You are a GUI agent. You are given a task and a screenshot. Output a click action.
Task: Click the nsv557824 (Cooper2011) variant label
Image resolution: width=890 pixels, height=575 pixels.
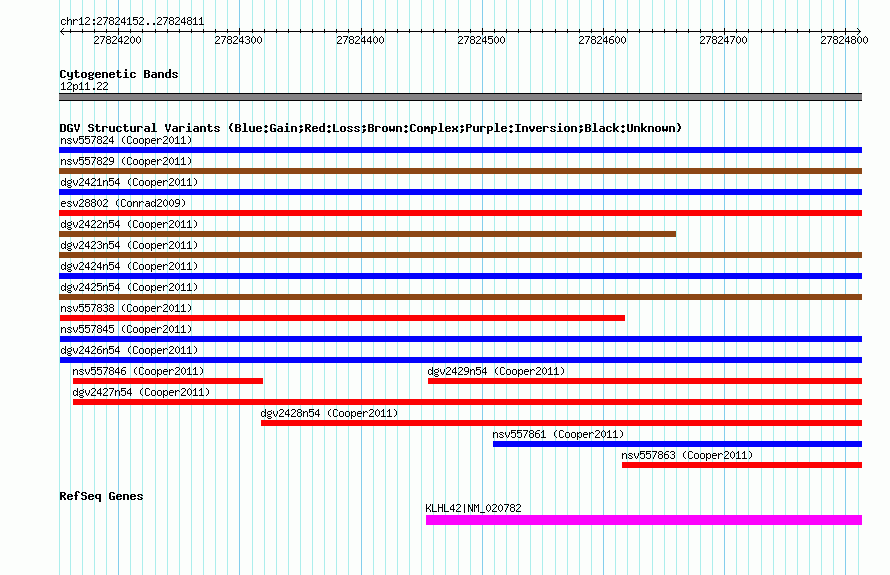(126, 140)
